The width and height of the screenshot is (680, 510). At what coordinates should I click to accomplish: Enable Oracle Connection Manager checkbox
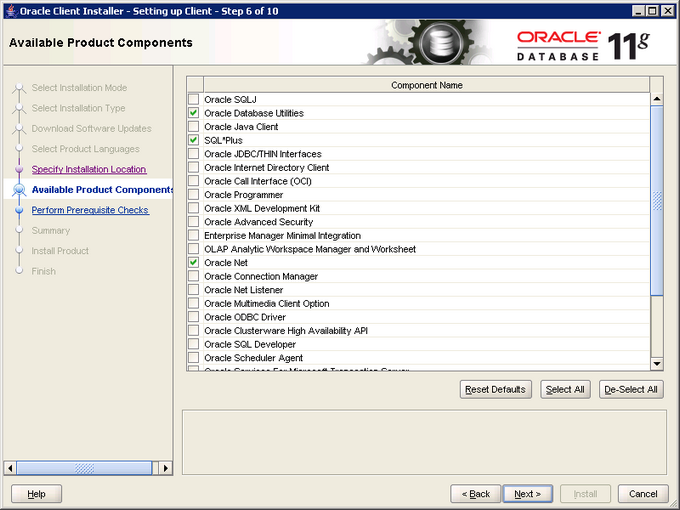click(193, 276)
